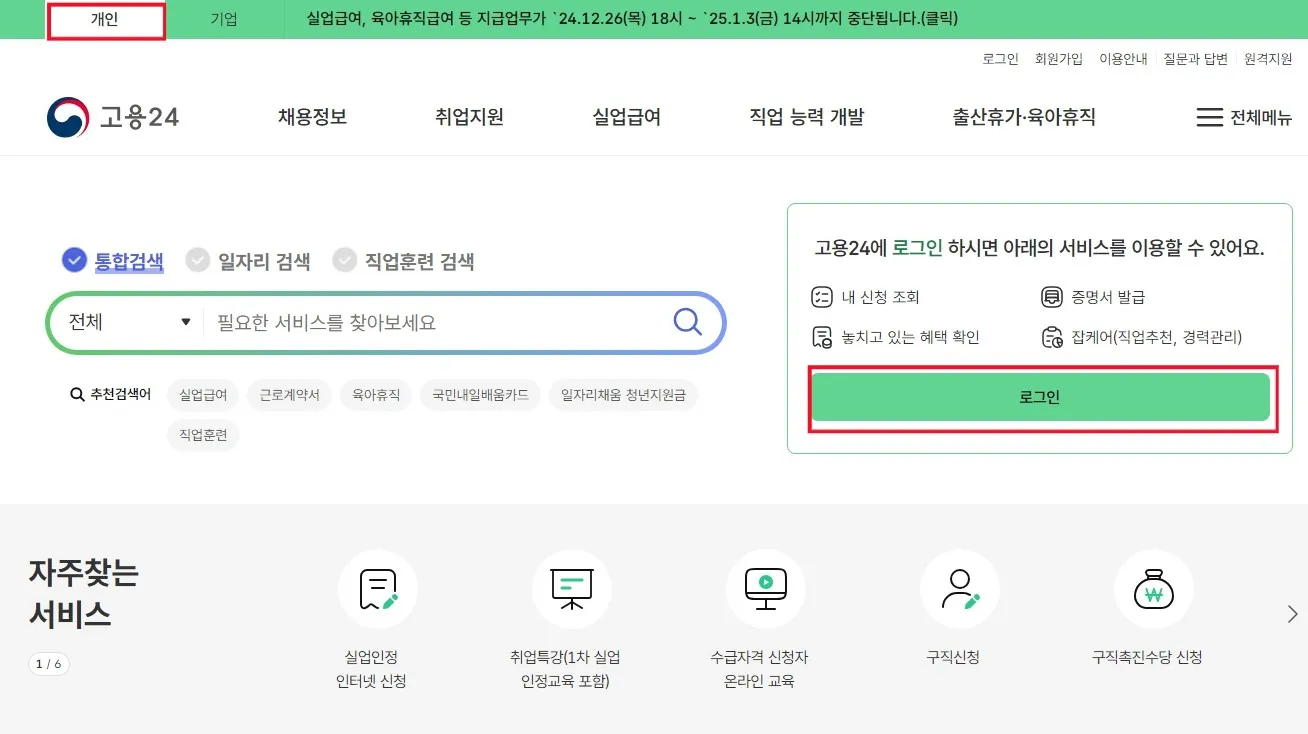
Task: Click the 일자리채움 청년지원금 keyword chip
Action: tap(623, 395)
